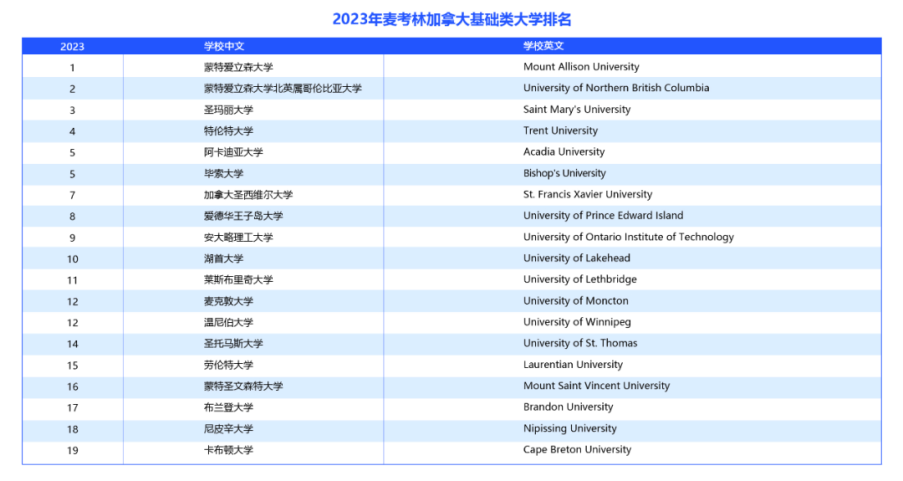
Task: Click University of Ontario Institute of Technology
Action: point(628,237)
